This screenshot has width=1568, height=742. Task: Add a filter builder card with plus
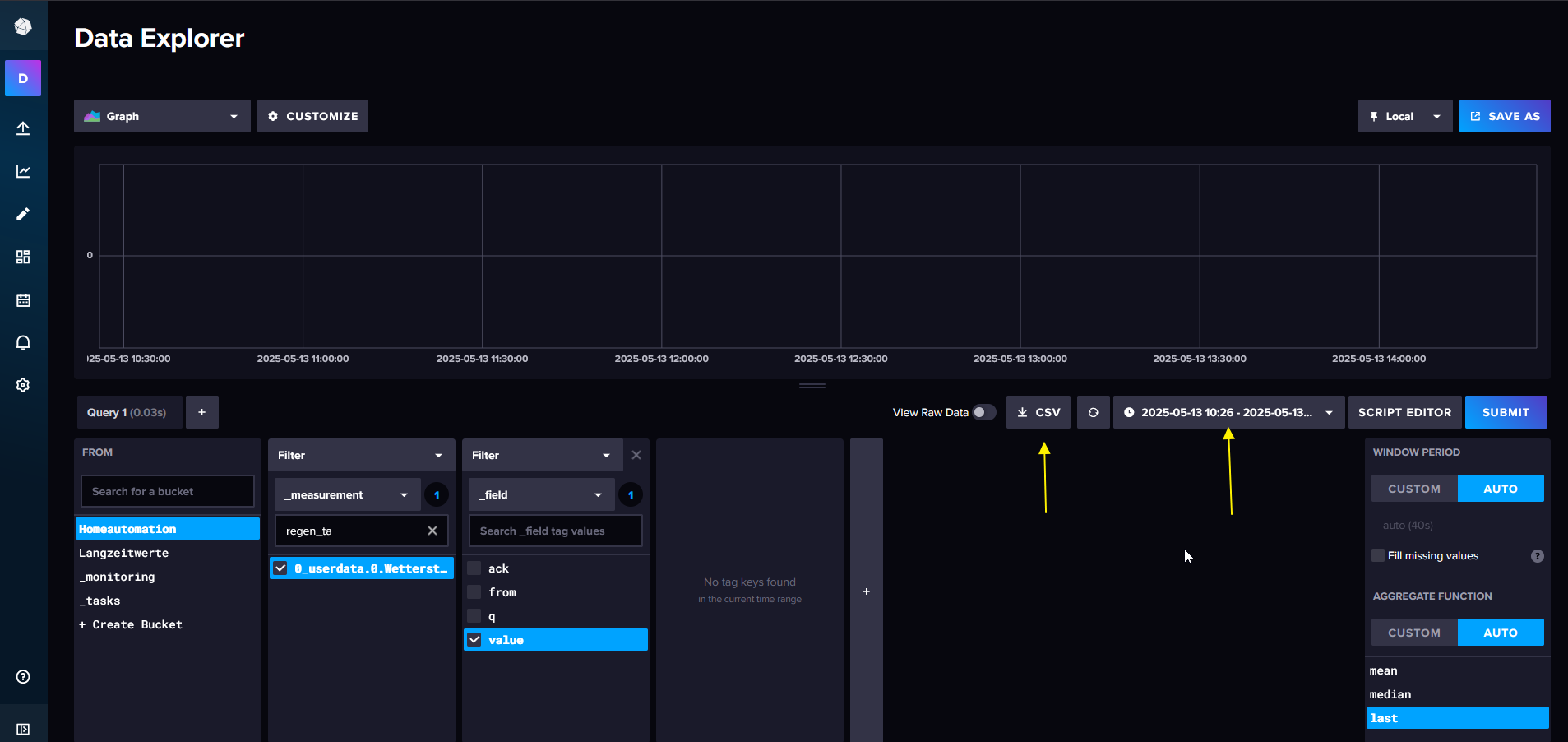coord(867,591)
